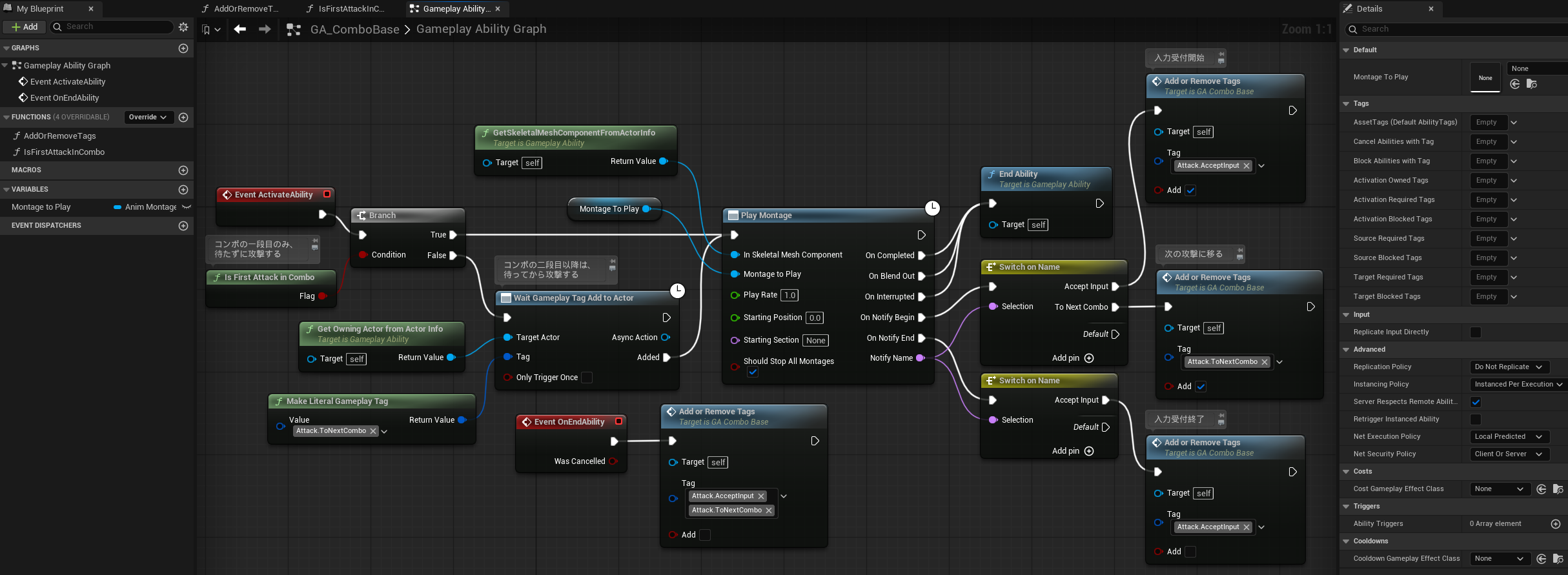The height and width of the screenshot is (575, 1568).
Task: Remove Attack.ToNextCombo tag on the 次の攻撃に移る node
Action: coord(1265,362)
